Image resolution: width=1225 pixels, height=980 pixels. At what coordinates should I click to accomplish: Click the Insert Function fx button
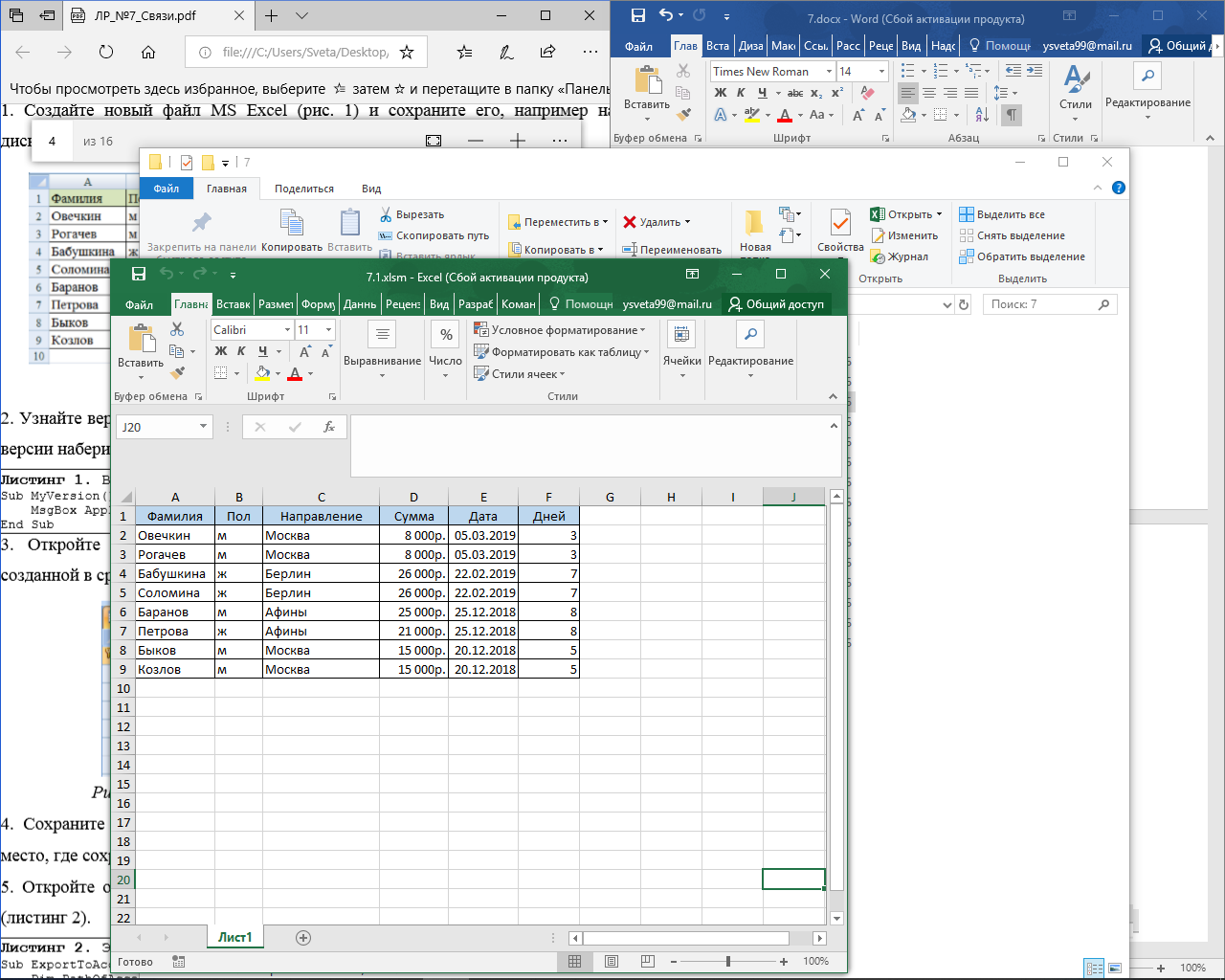328,427
